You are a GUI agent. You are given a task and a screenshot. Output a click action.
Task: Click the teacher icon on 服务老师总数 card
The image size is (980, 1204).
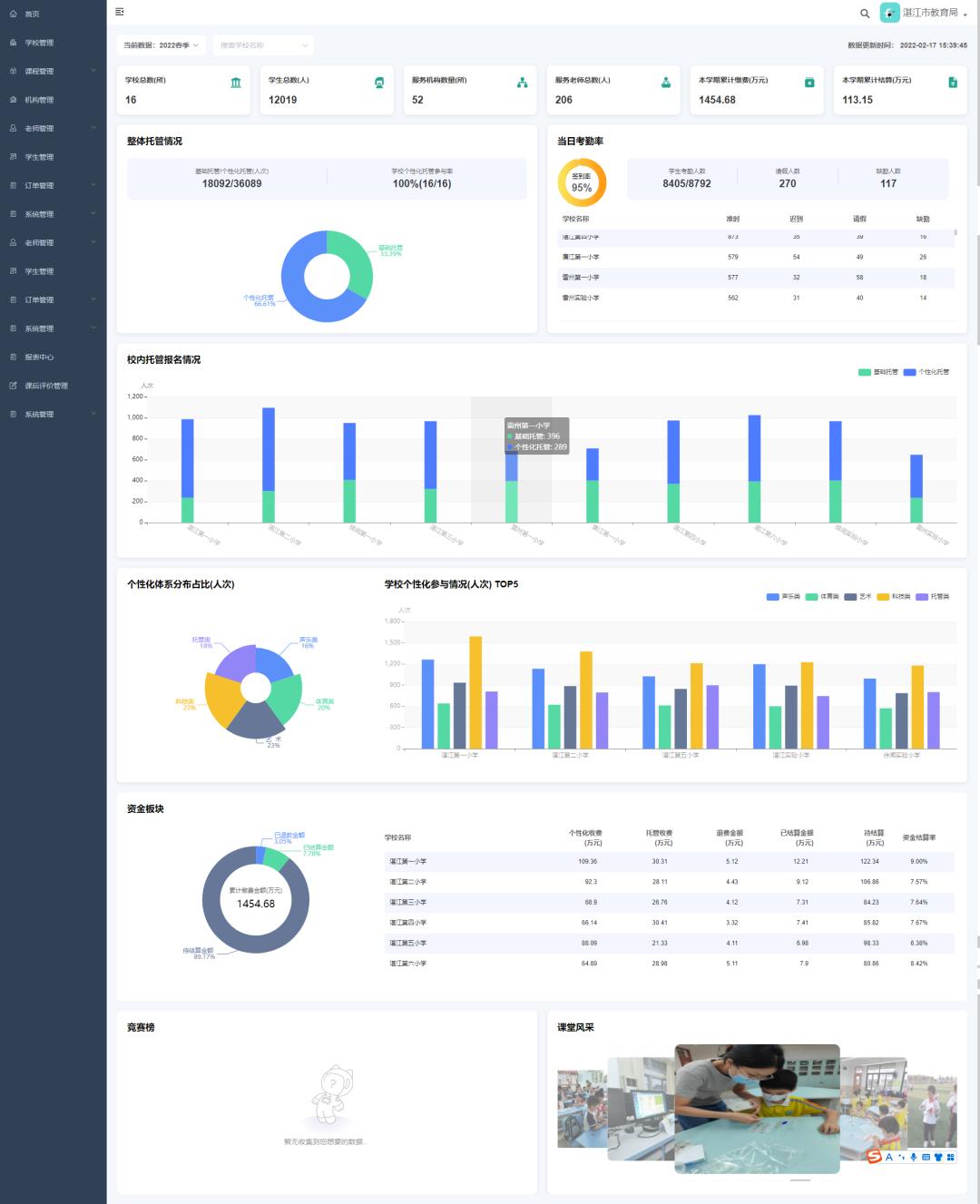(x=665, y=83)
